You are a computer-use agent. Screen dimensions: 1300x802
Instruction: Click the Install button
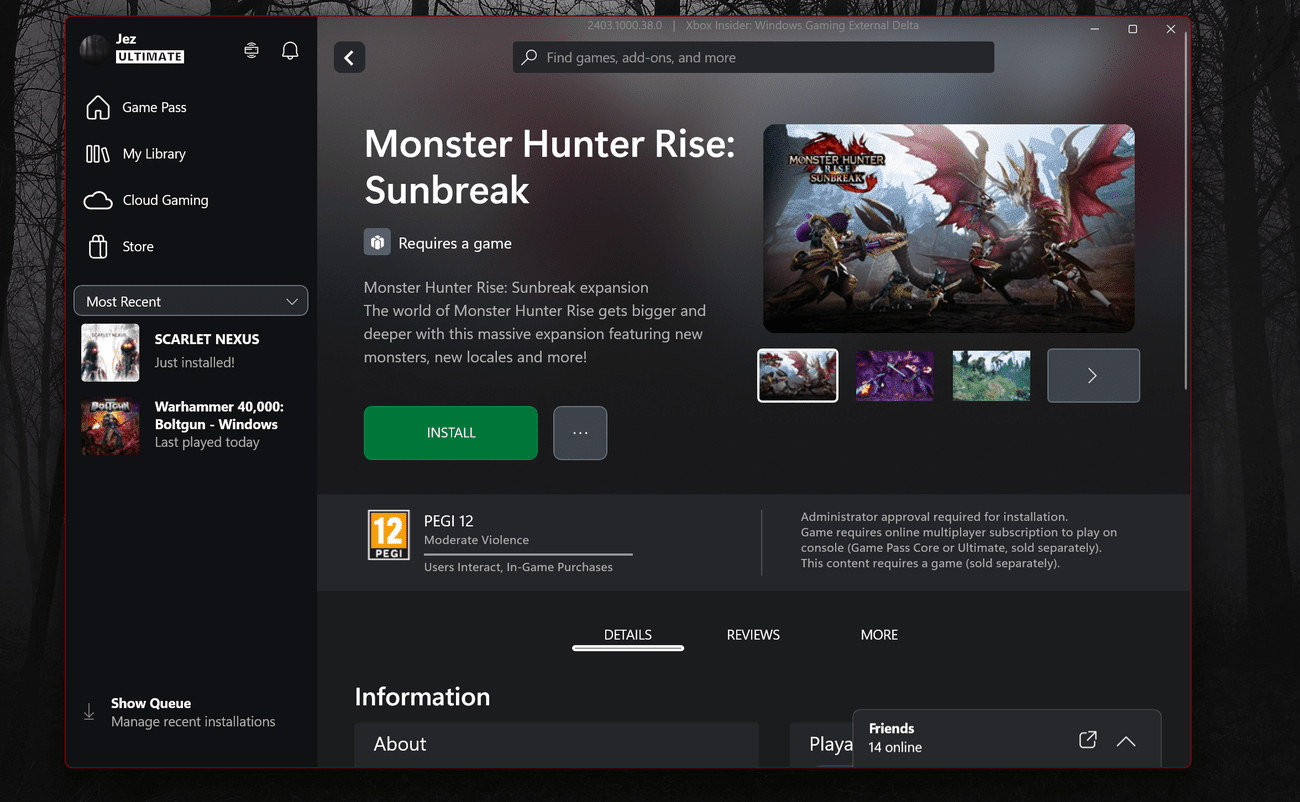point(450,432)
